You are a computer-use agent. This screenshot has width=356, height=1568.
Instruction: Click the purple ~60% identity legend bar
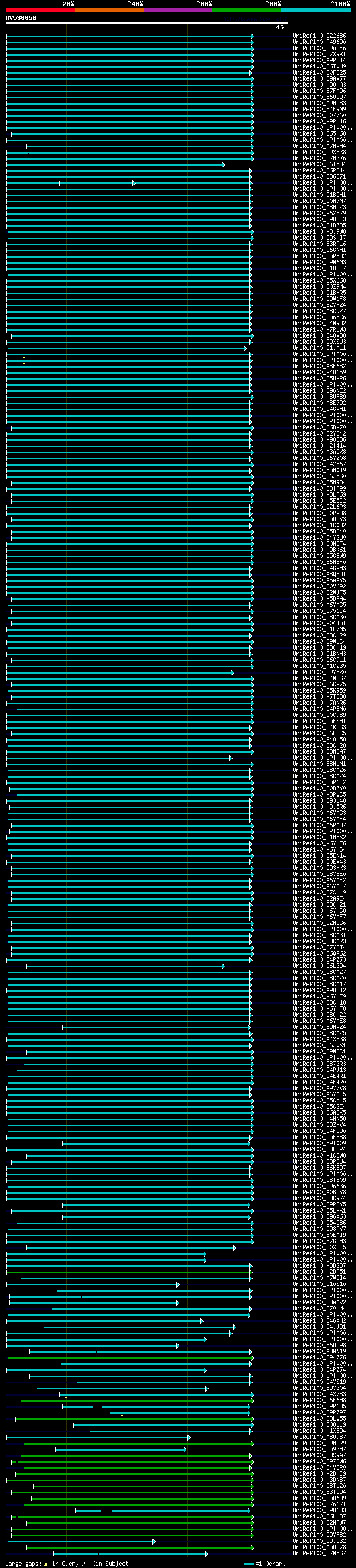tap(177, 10)
